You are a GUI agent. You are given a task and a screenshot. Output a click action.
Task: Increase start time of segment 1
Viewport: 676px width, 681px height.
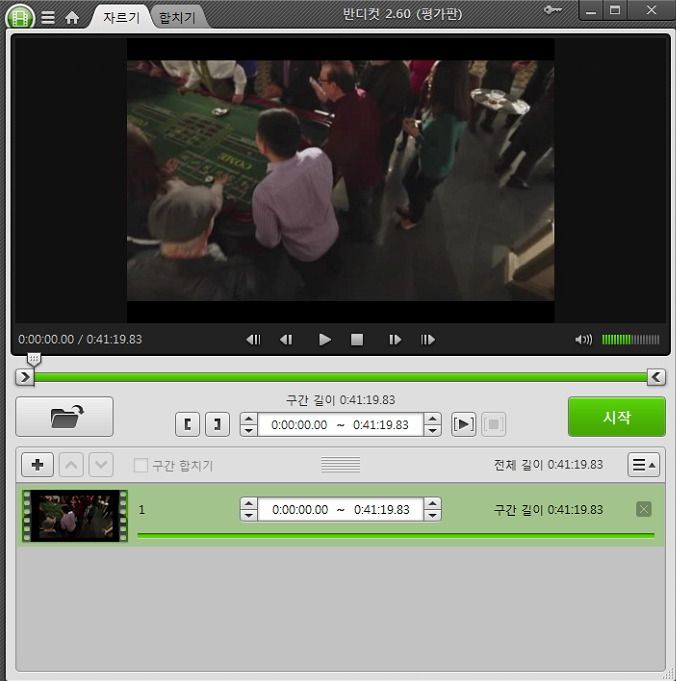(249, 503)
